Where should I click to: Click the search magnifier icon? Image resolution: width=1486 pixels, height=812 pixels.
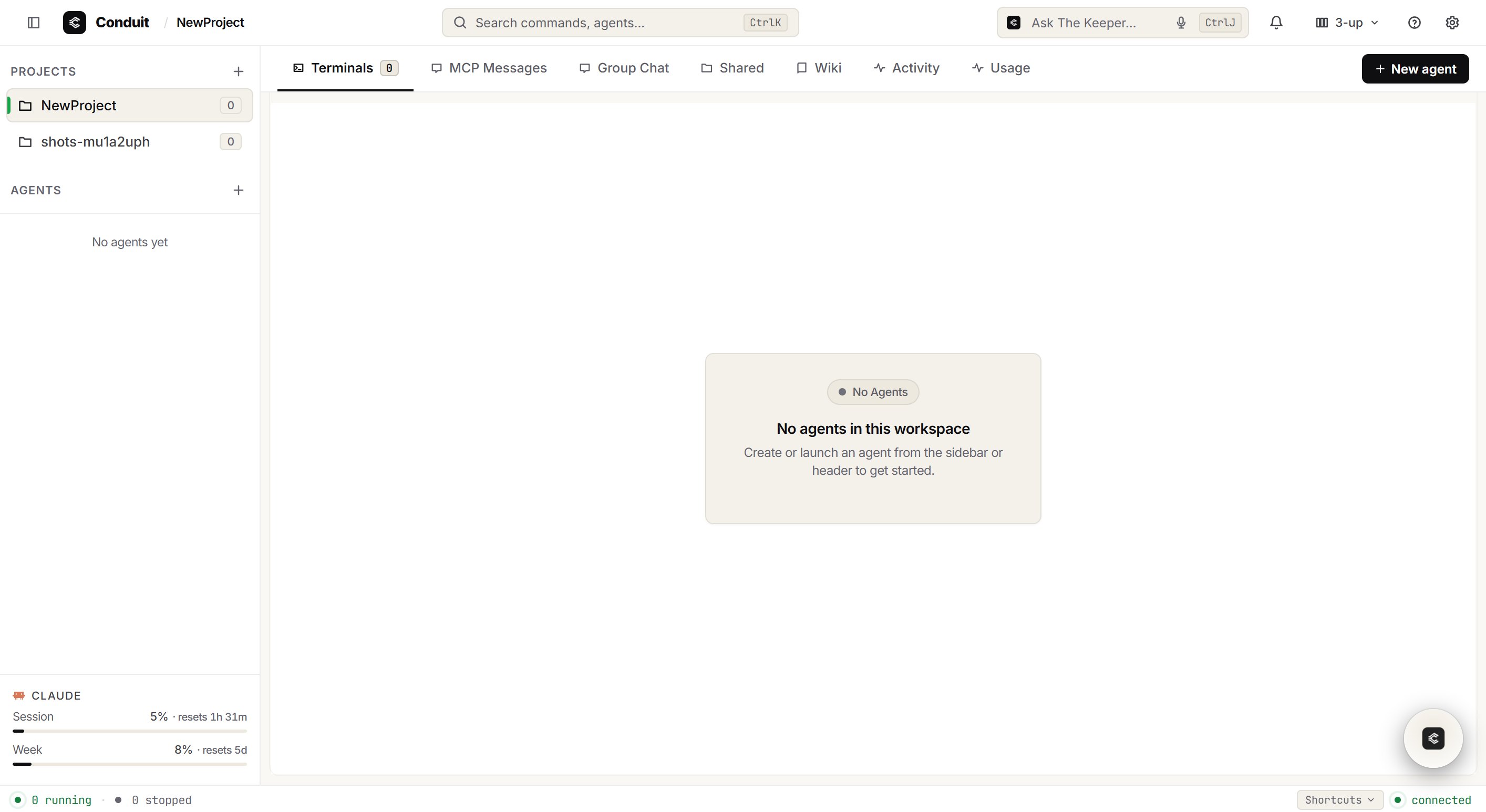click(460, 23)
